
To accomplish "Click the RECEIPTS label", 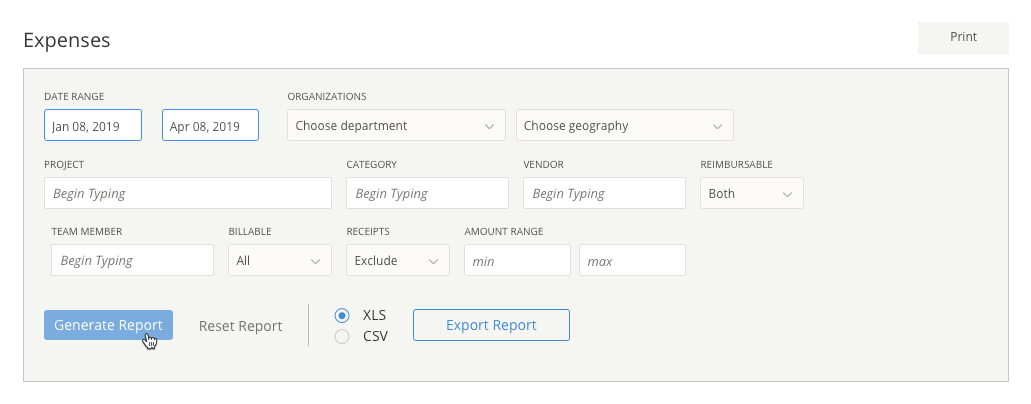I will click(x=368, y=232).
